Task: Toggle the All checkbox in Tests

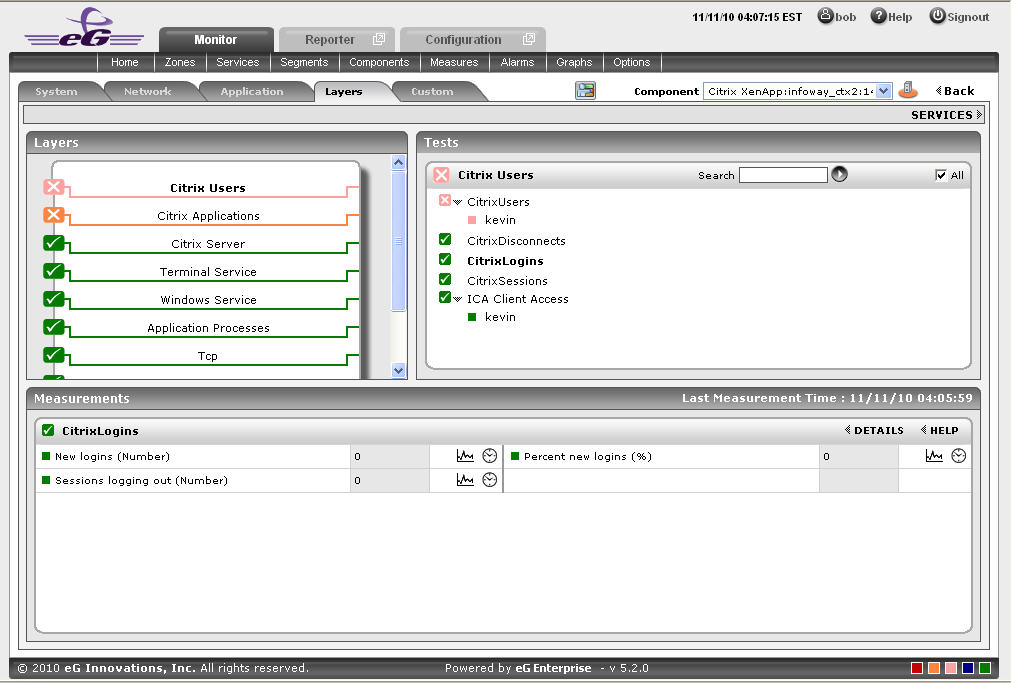Action: 941,175
